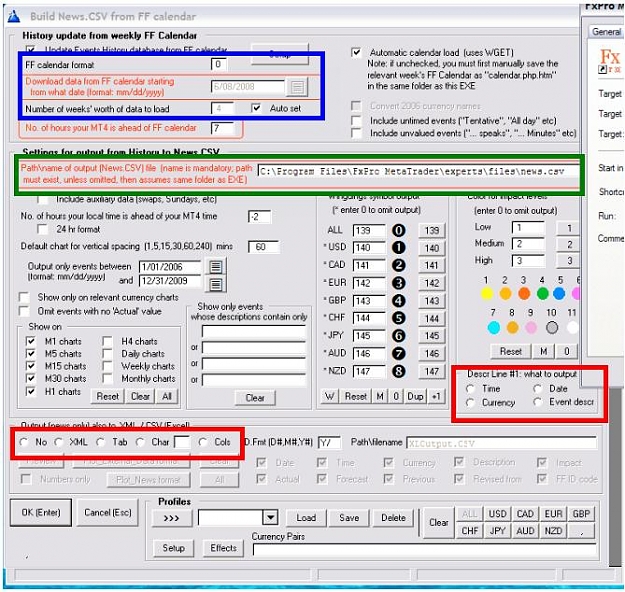Click the Currency Pairs input field
The height and width of the screenshot is (592, 625).
point(424,551)
